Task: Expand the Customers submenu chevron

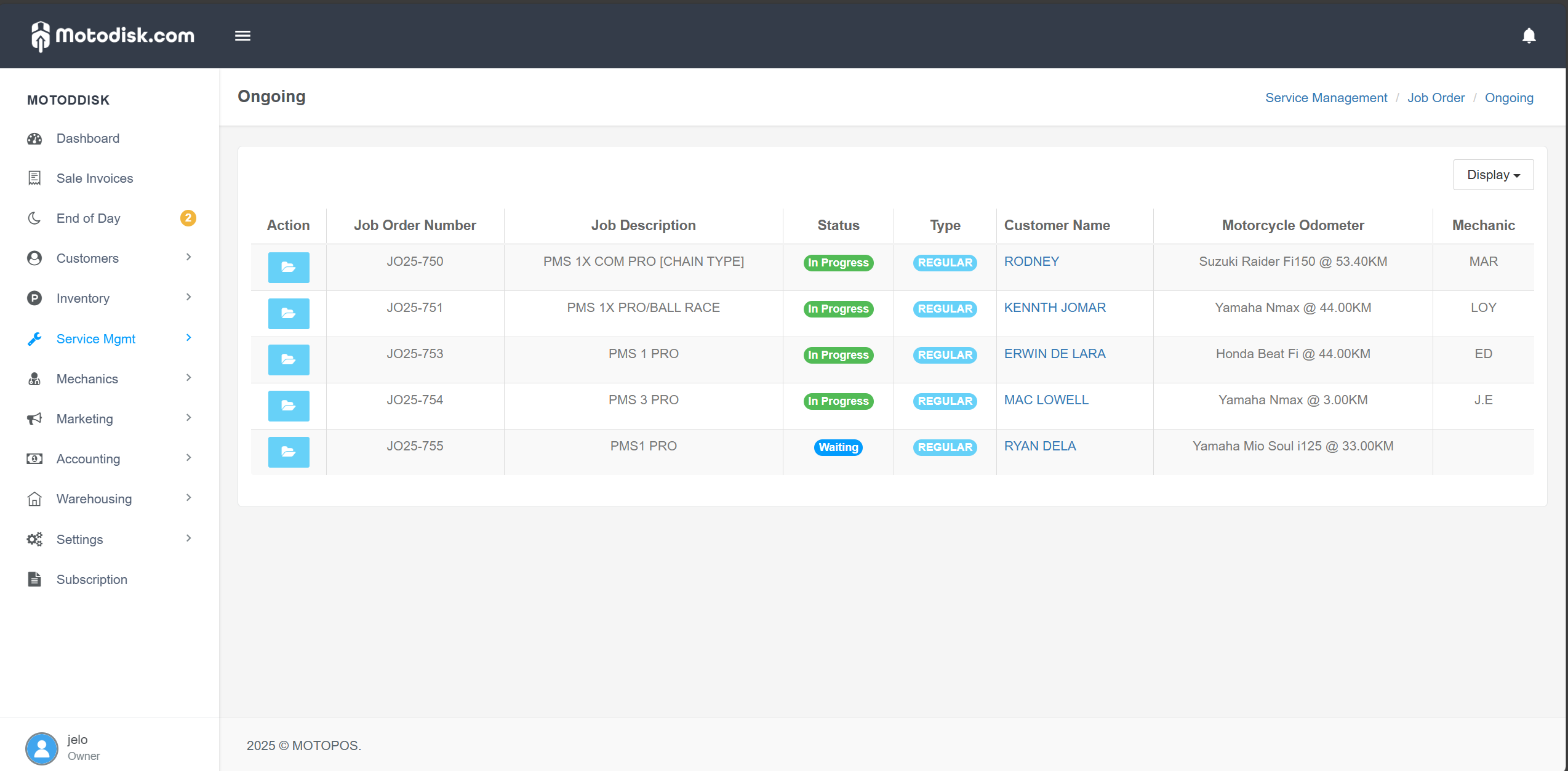Action: (x=188, y=257)
